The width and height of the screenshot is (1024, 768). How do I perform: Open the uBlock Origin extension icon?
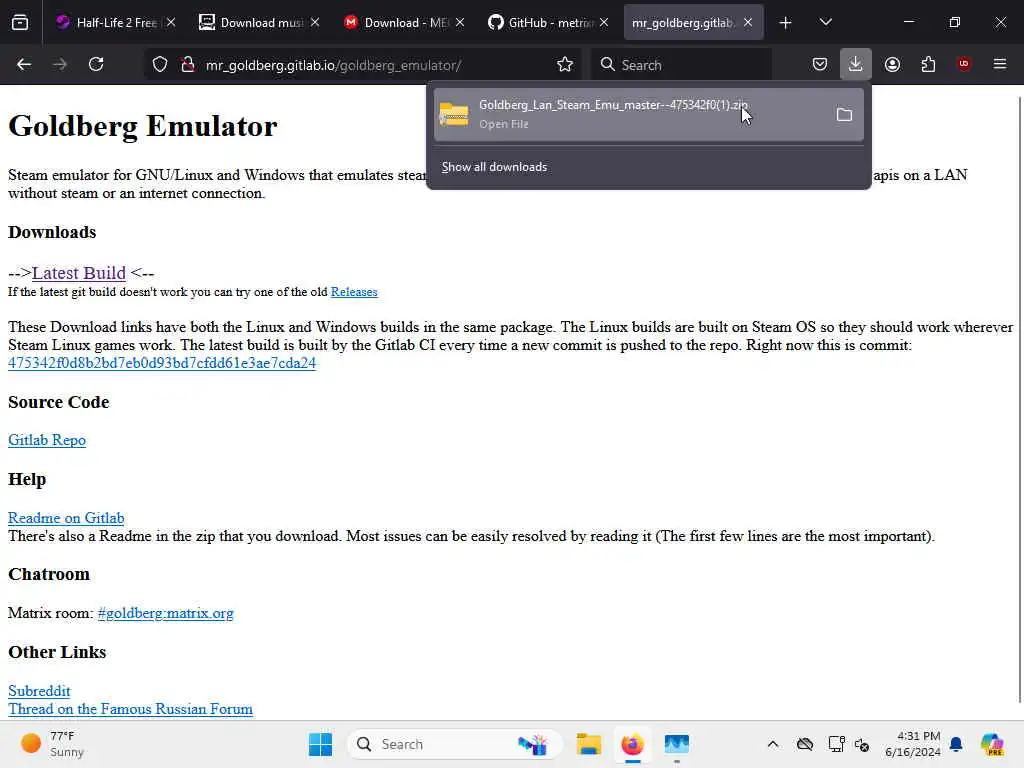pyautogui.click(x=964, y=64)
